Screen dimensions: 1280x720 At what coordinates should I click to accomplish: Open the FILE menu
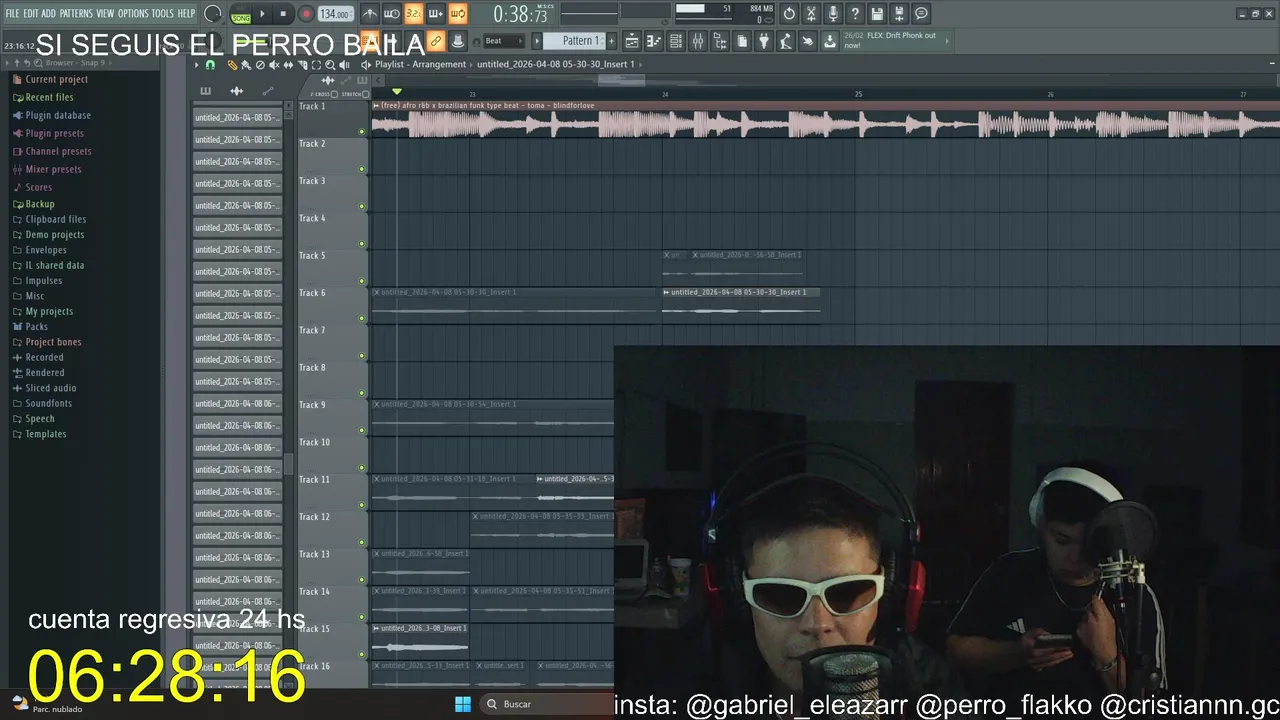coord(12,13)
